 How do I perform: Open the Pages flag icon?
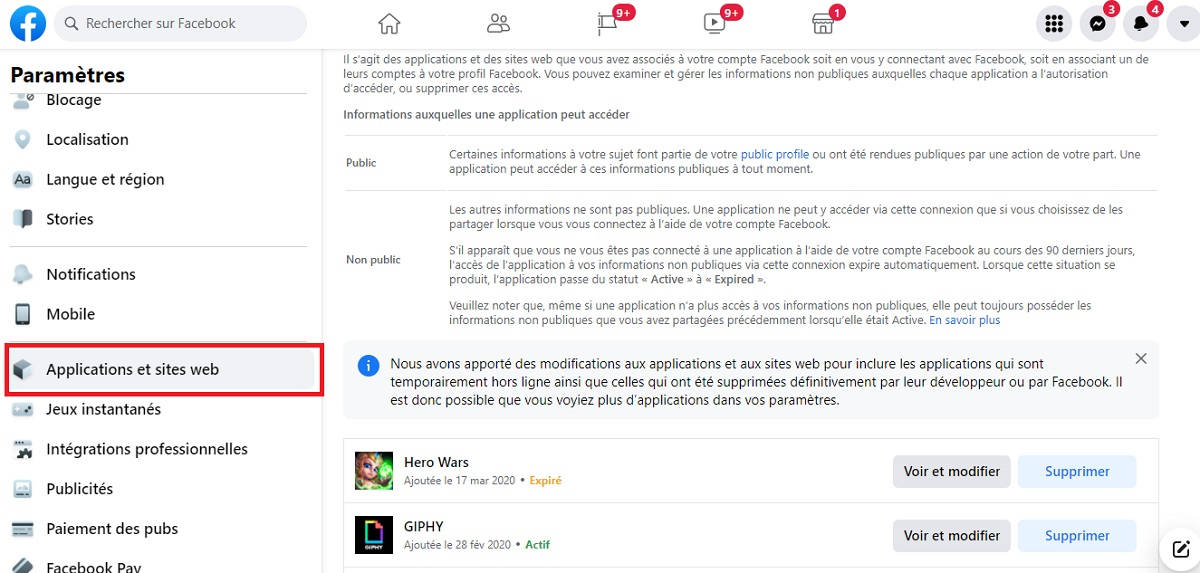click(x=607, y=23)
